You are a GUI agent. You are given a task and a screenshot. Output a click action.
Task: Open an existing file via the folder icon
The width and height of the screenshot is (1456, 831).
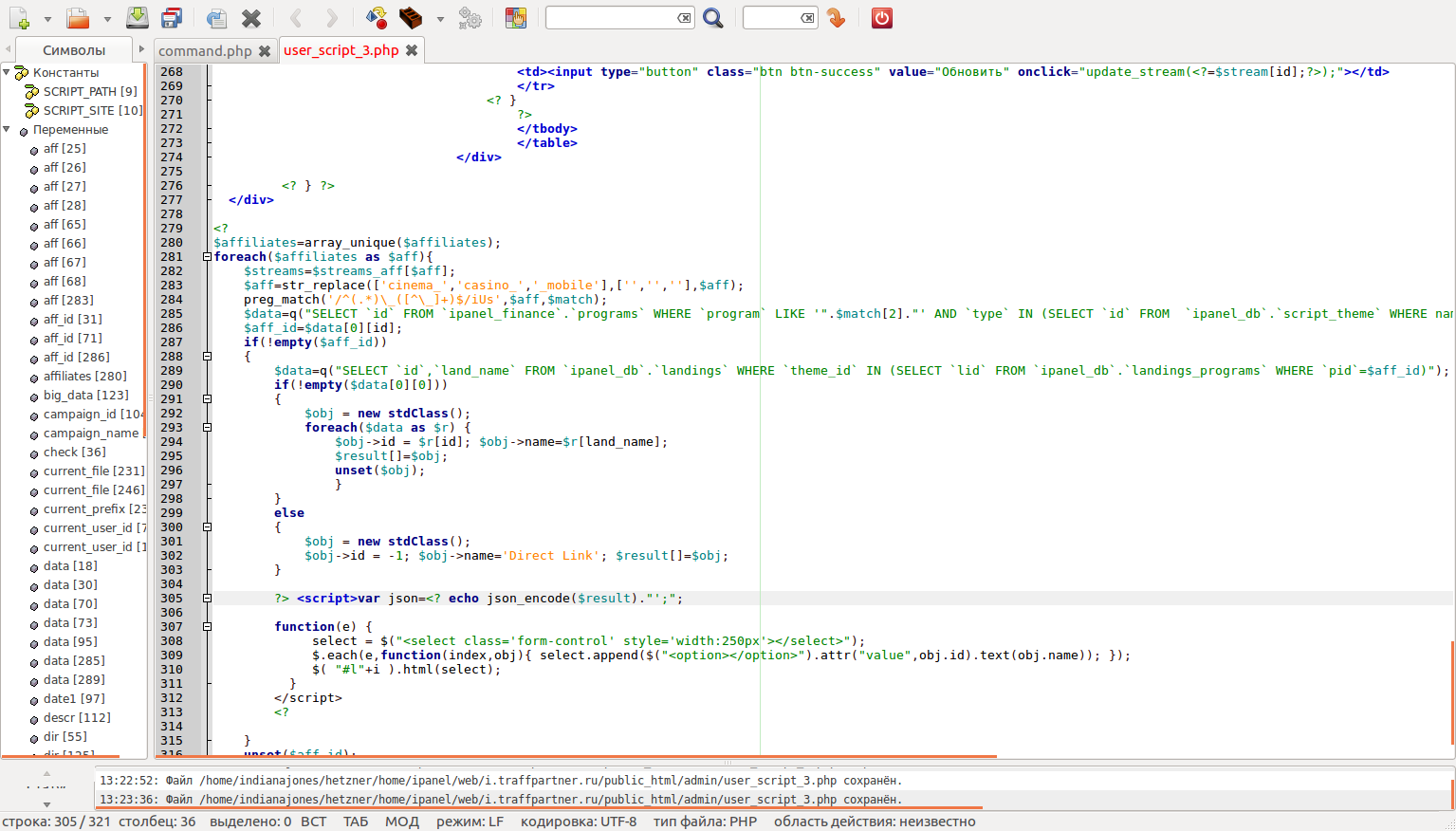[78, 18]
